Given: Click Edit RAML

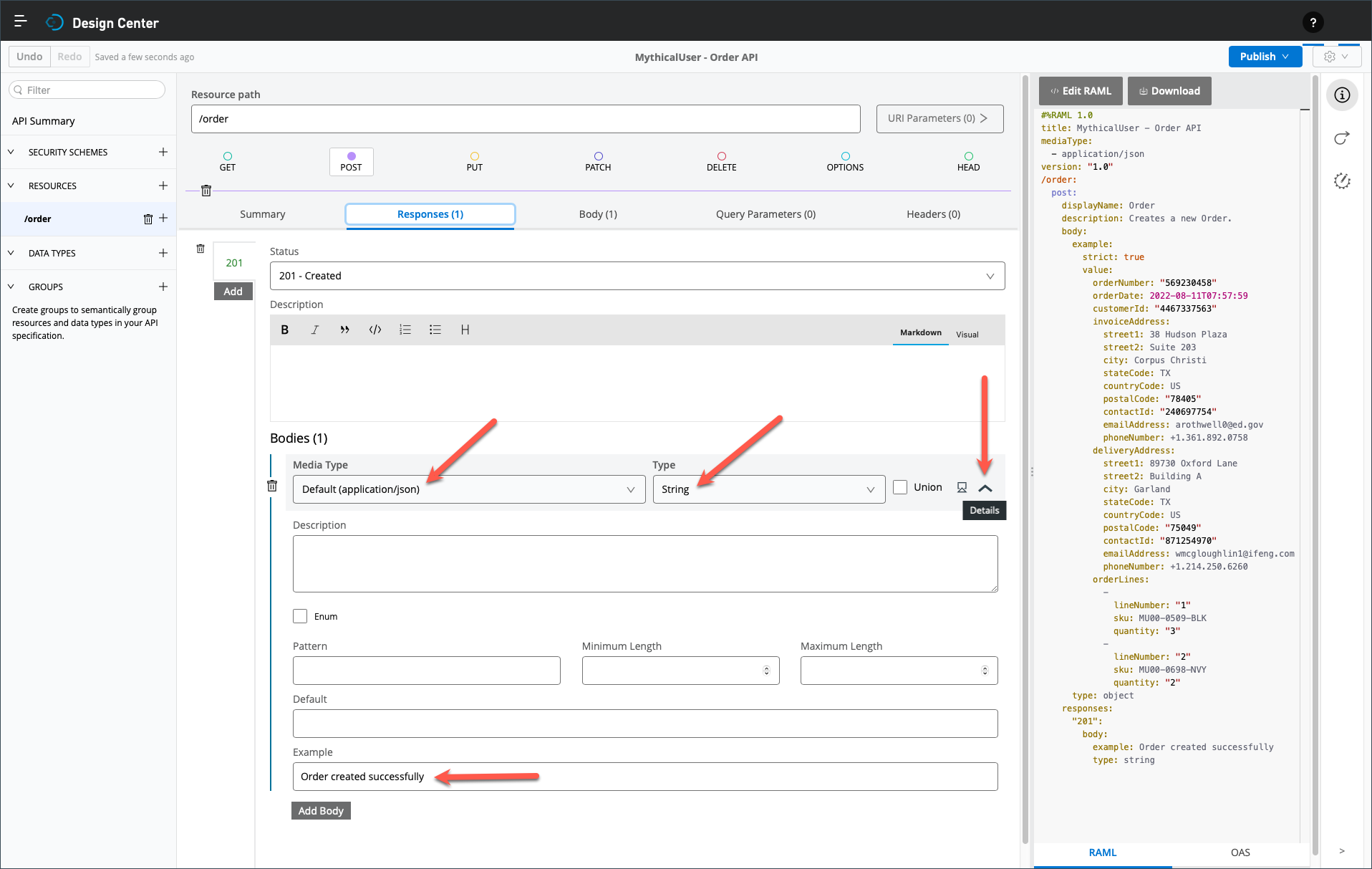Looking at the screenshot, I should pyautogui.click(x=1081, y=91).
